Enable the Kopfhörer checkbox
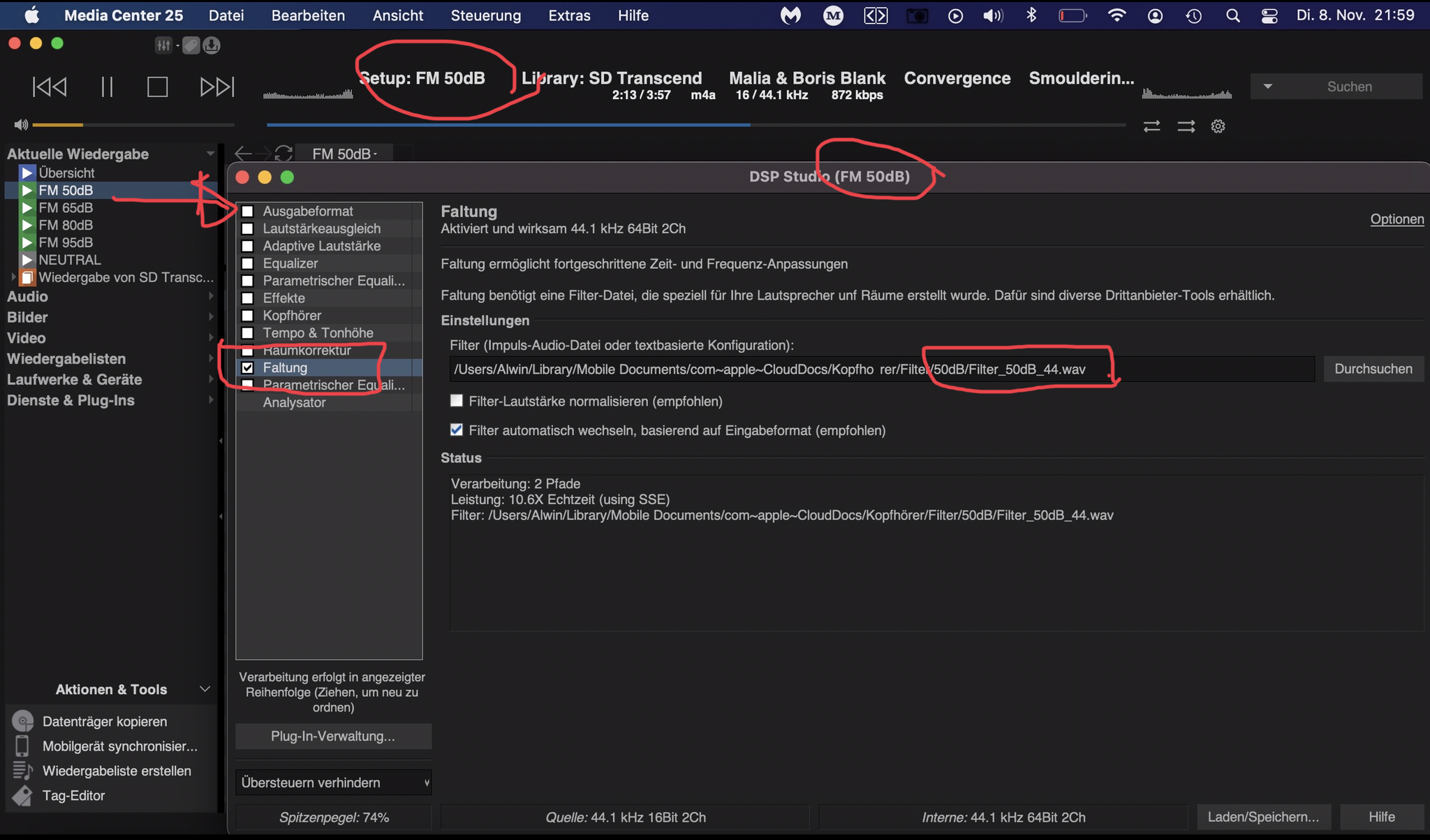The height and width of the screenshot is (840, 1430). (247, 316)
